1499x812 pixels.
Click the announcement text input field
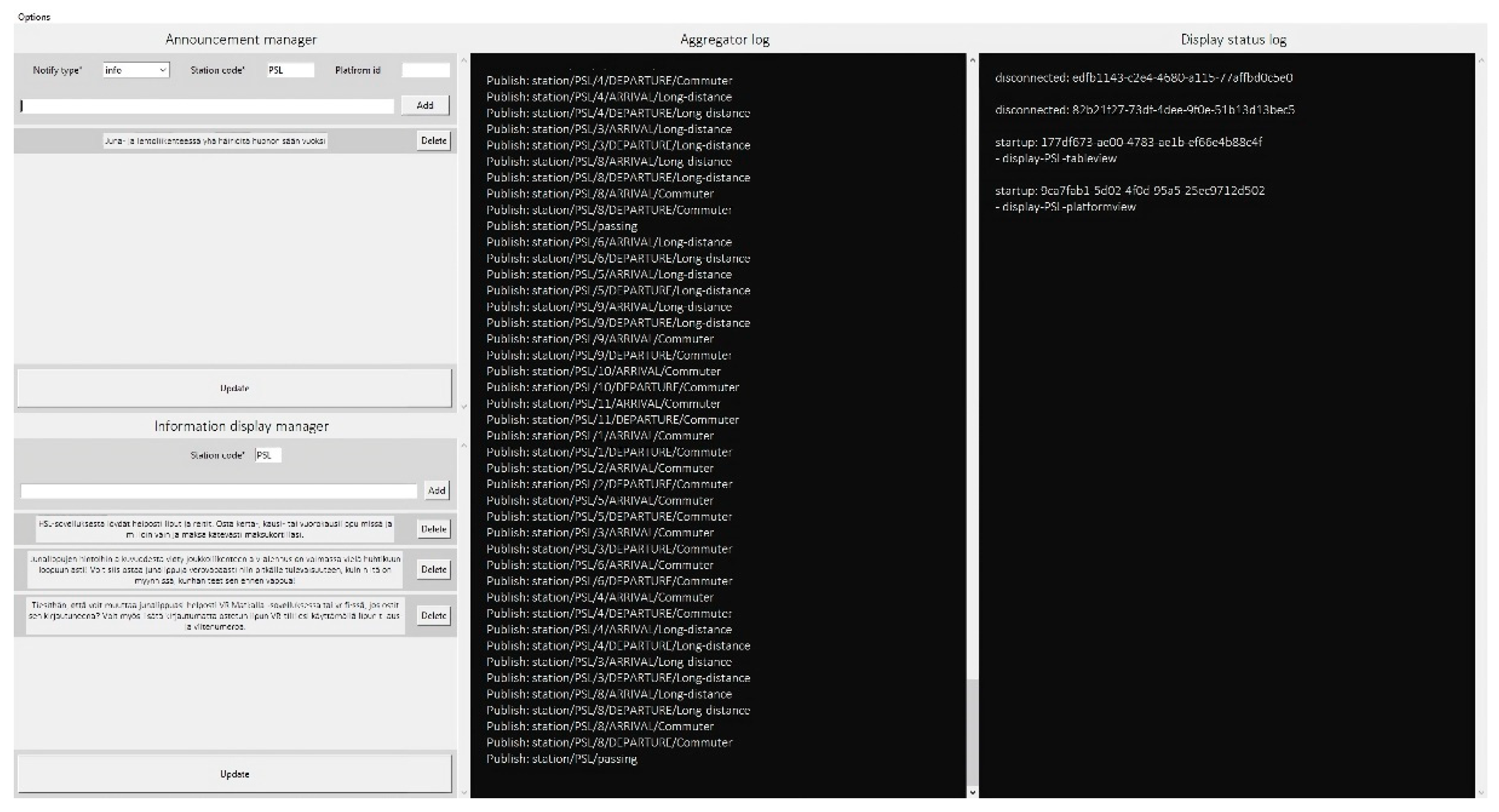pos(207,106)
